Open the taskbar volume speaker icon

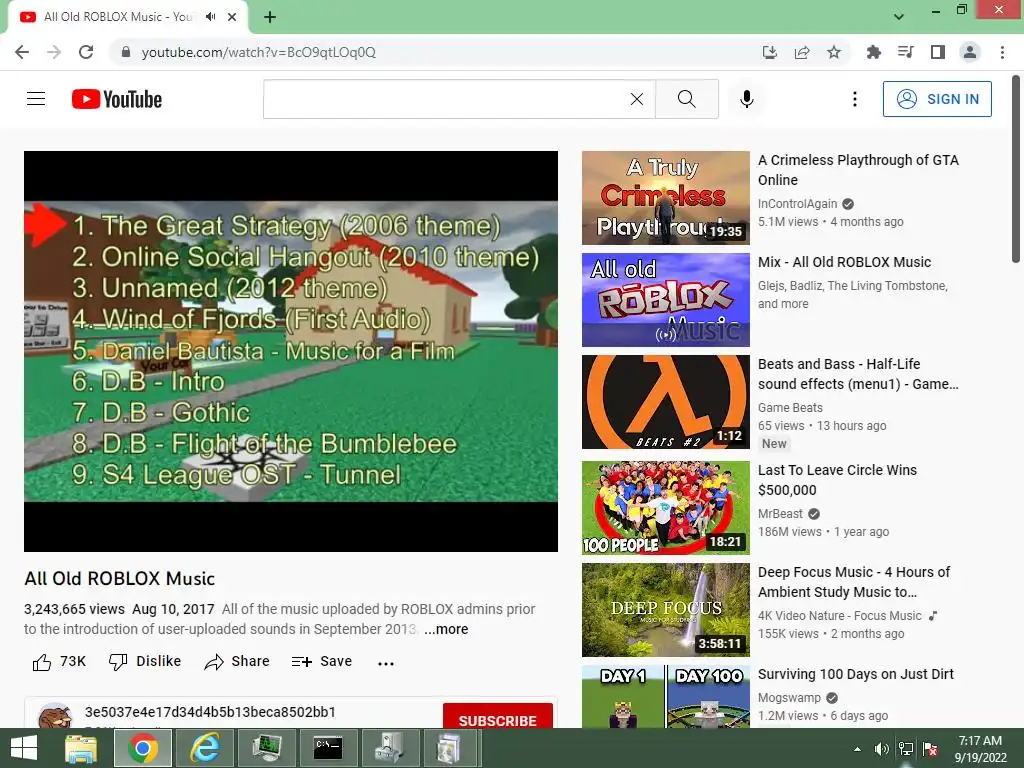pos(881,749)
